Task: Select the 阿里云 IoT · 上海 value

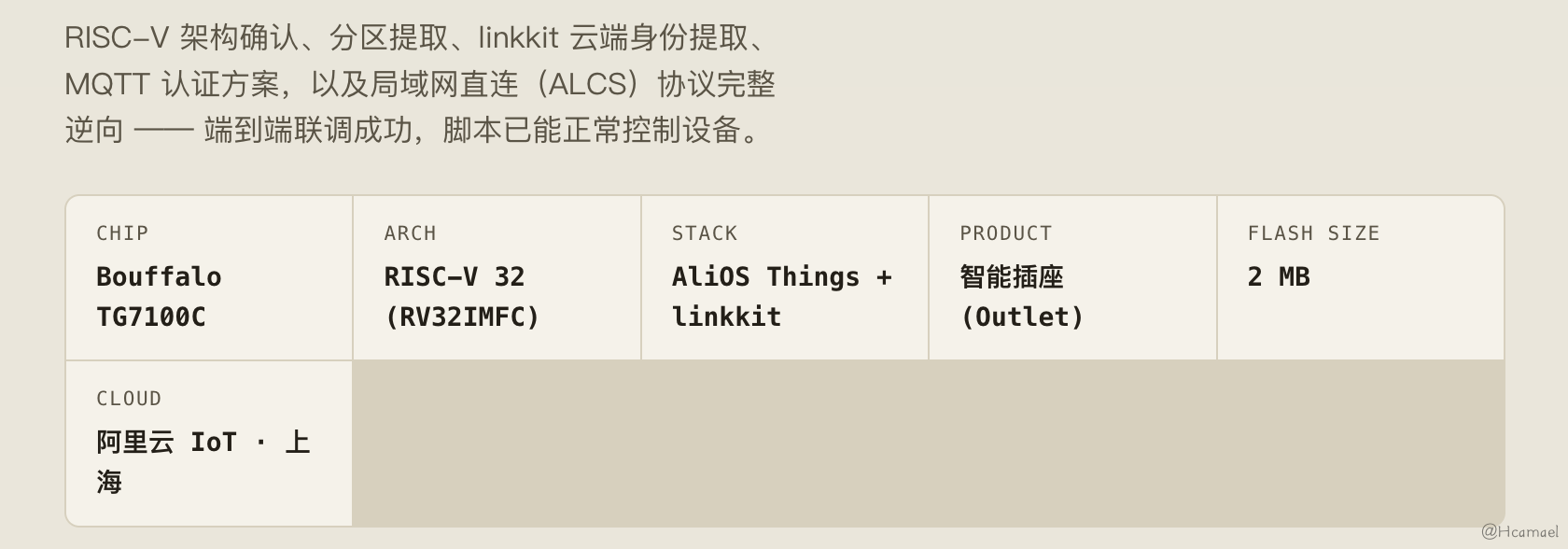Action: pos(203,462)
